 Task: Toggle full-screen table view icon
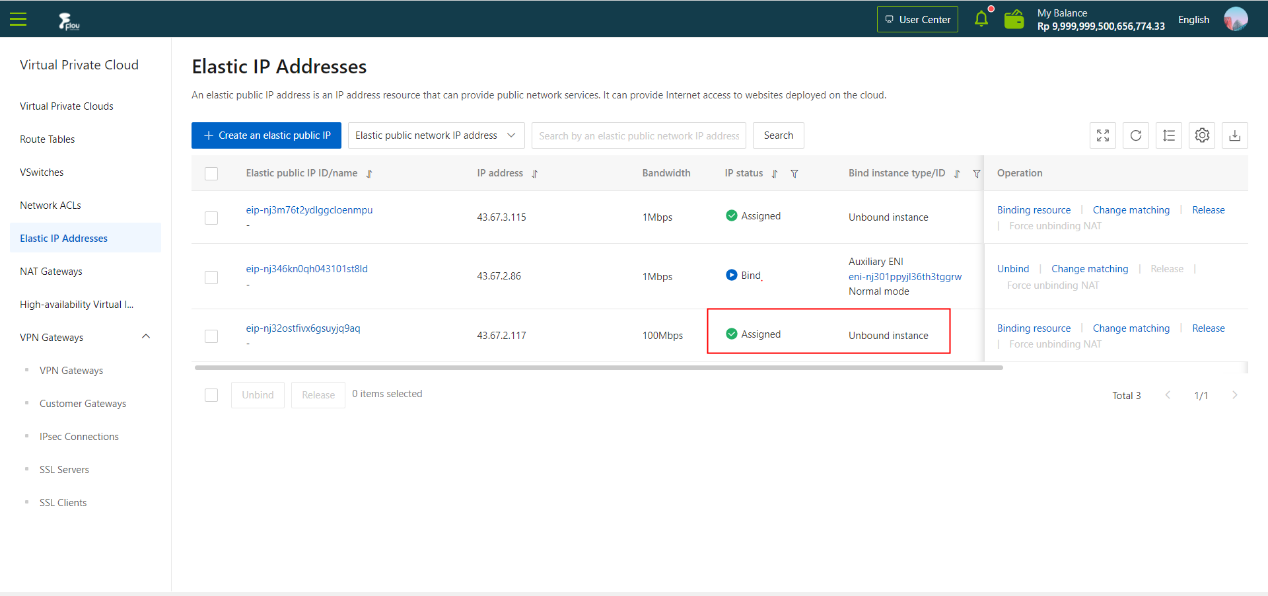[1103, 136]
